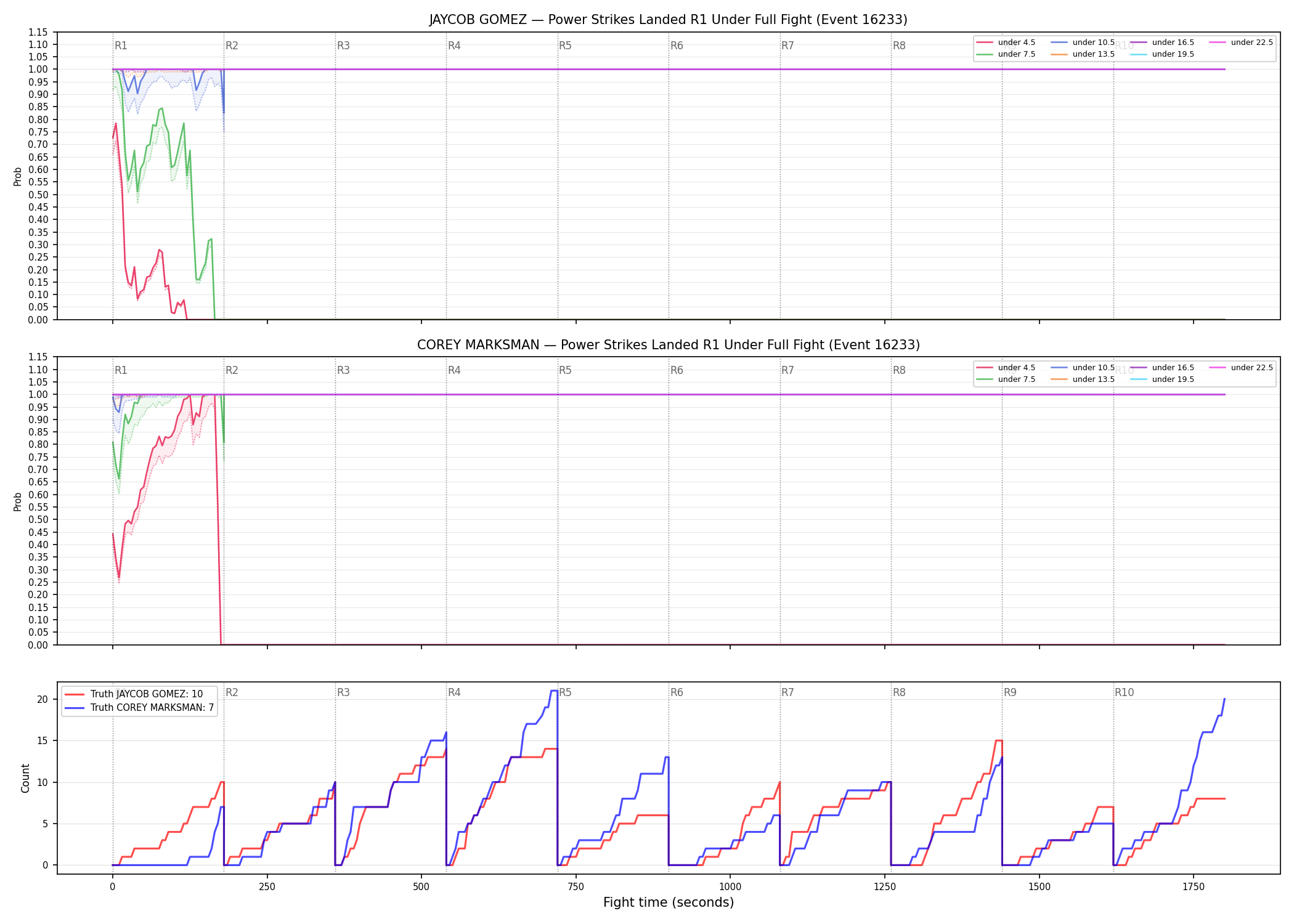
Task: Click round marker R5 in Marksman chart
Action: point(565,370)
